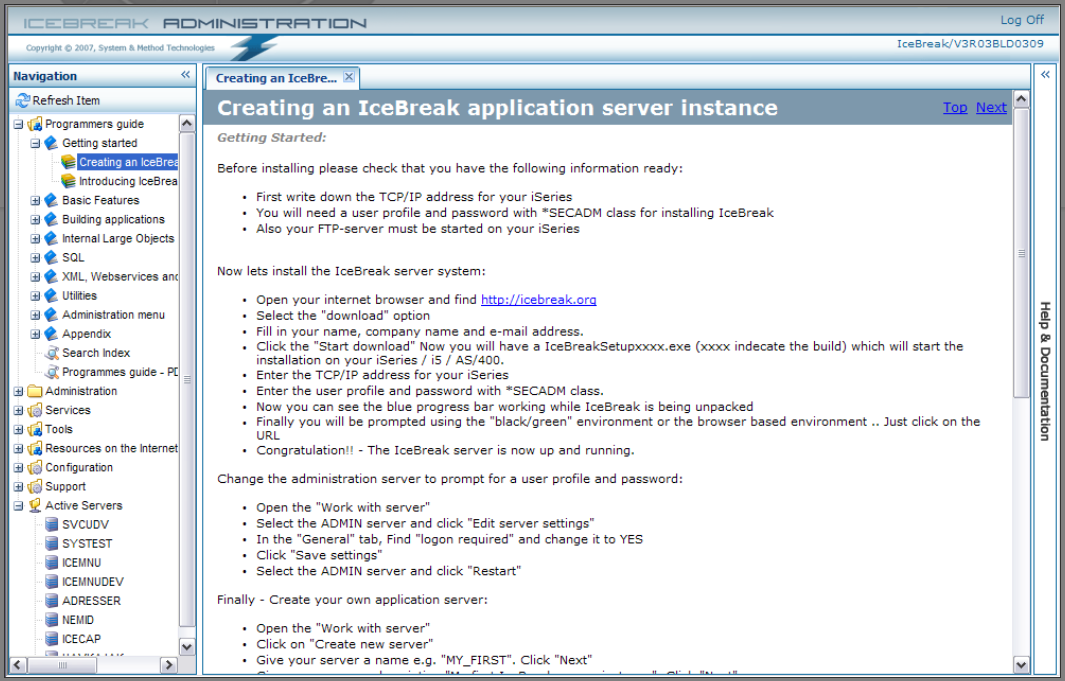Click the Top link

[955, 107]
